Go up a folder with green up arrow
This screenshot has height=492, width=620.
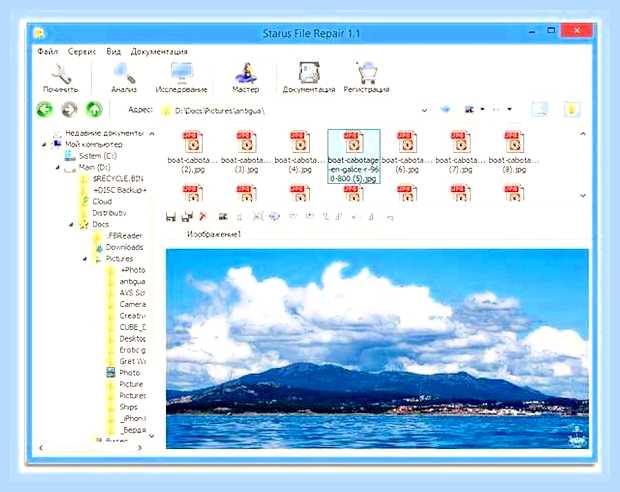[95, 110]
